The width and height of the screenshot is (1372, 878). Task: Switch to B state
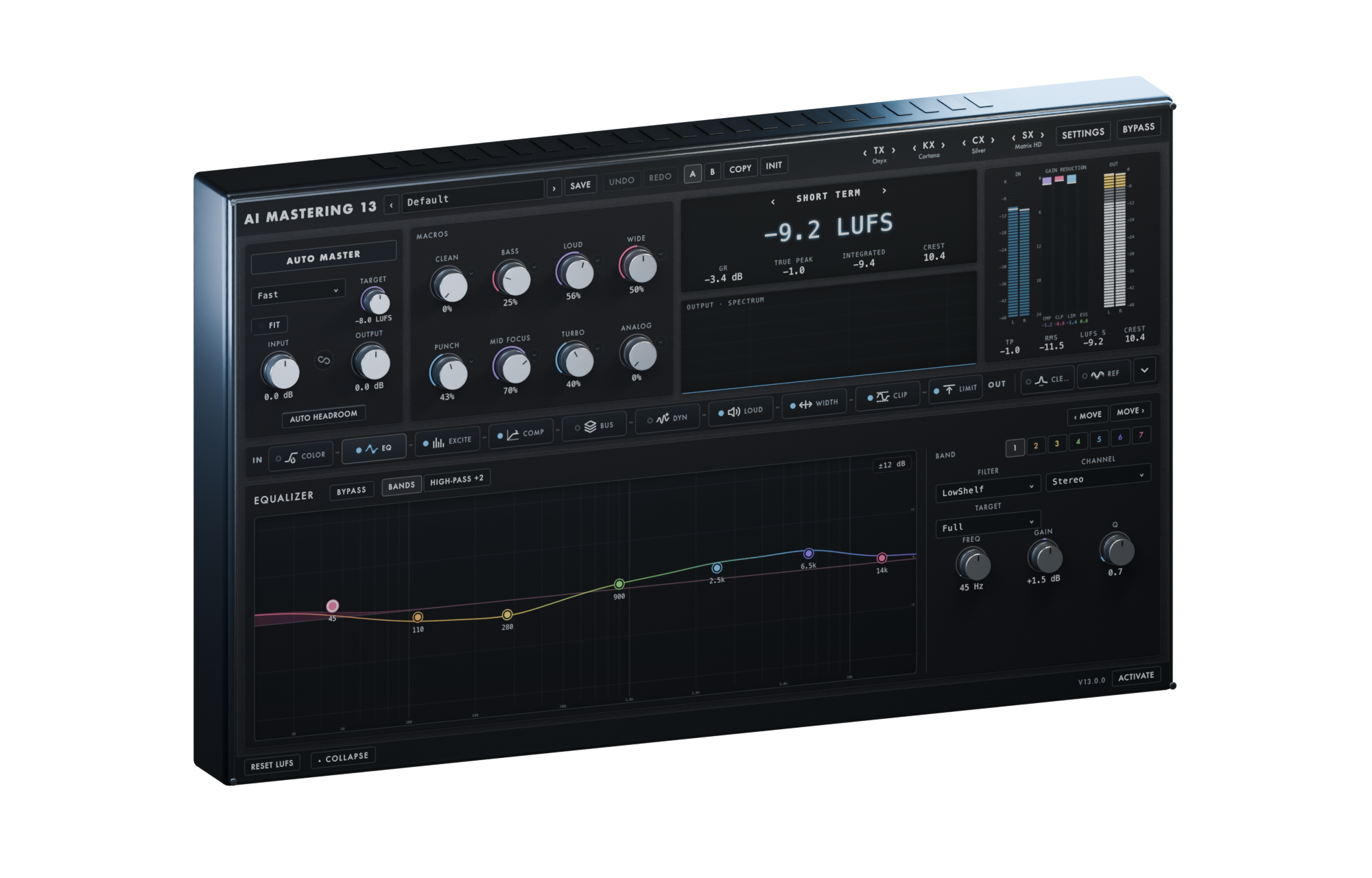712,171
